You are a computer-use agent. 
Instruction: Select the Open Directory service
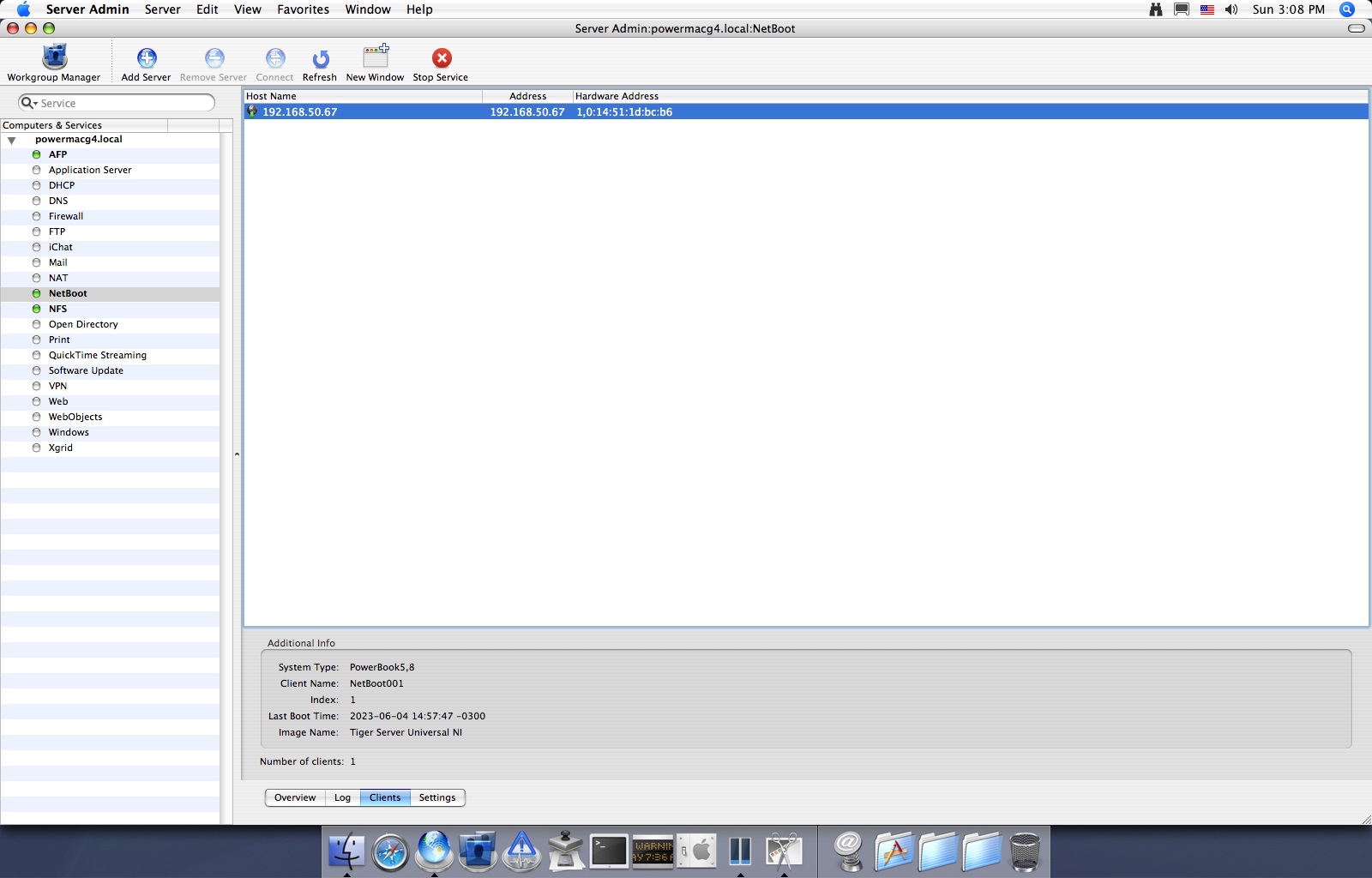click(110, 324)
